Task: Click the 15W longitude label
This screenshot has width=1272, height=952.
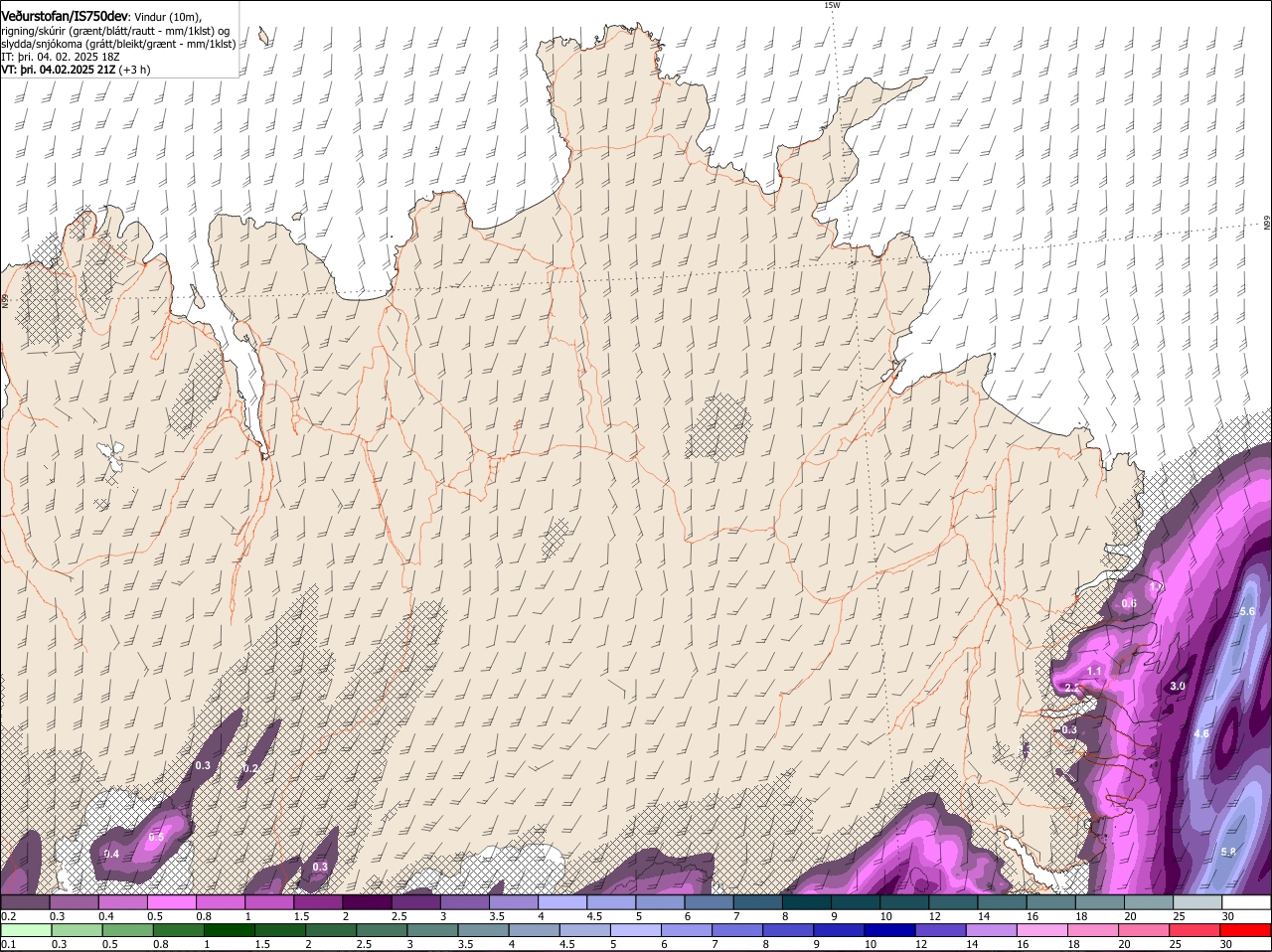Action: [832, 5]
